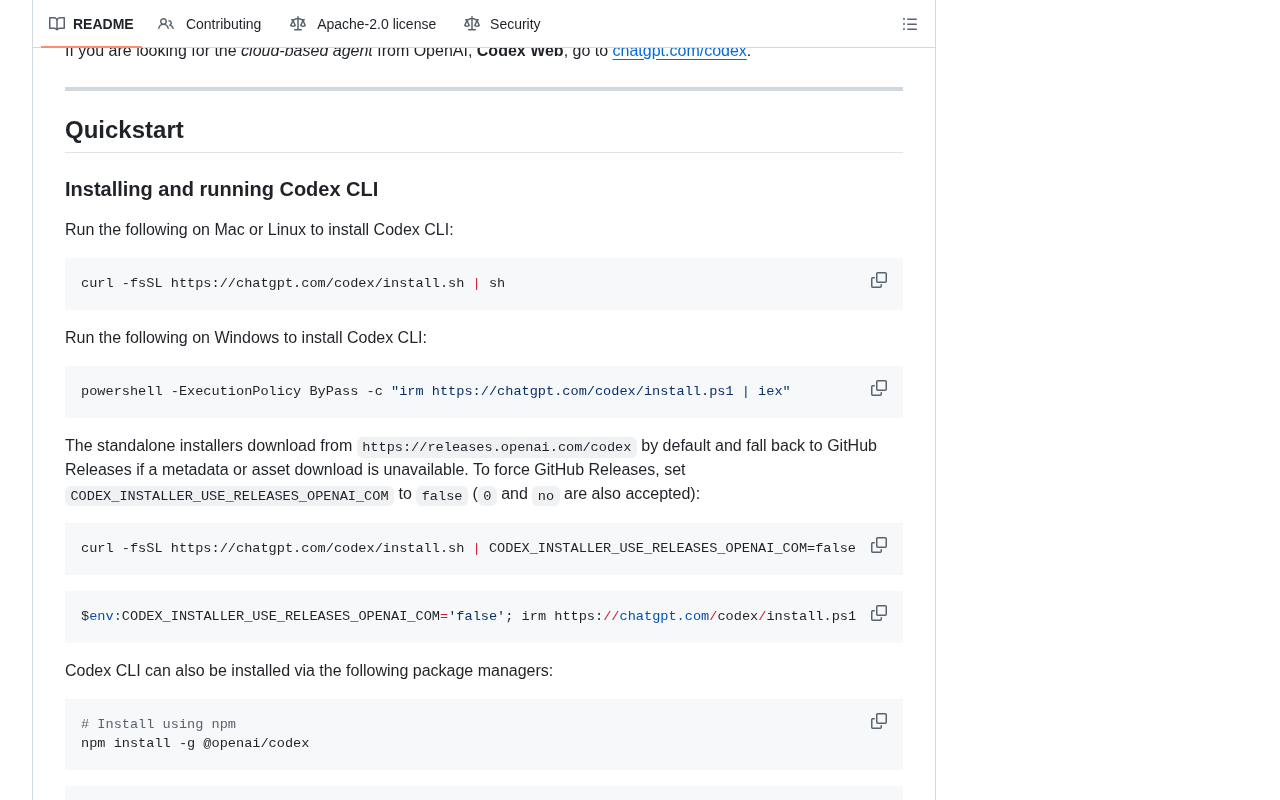Open the Security tab
The width and height of the screenshot is (1280, 800).
(502, 24)
